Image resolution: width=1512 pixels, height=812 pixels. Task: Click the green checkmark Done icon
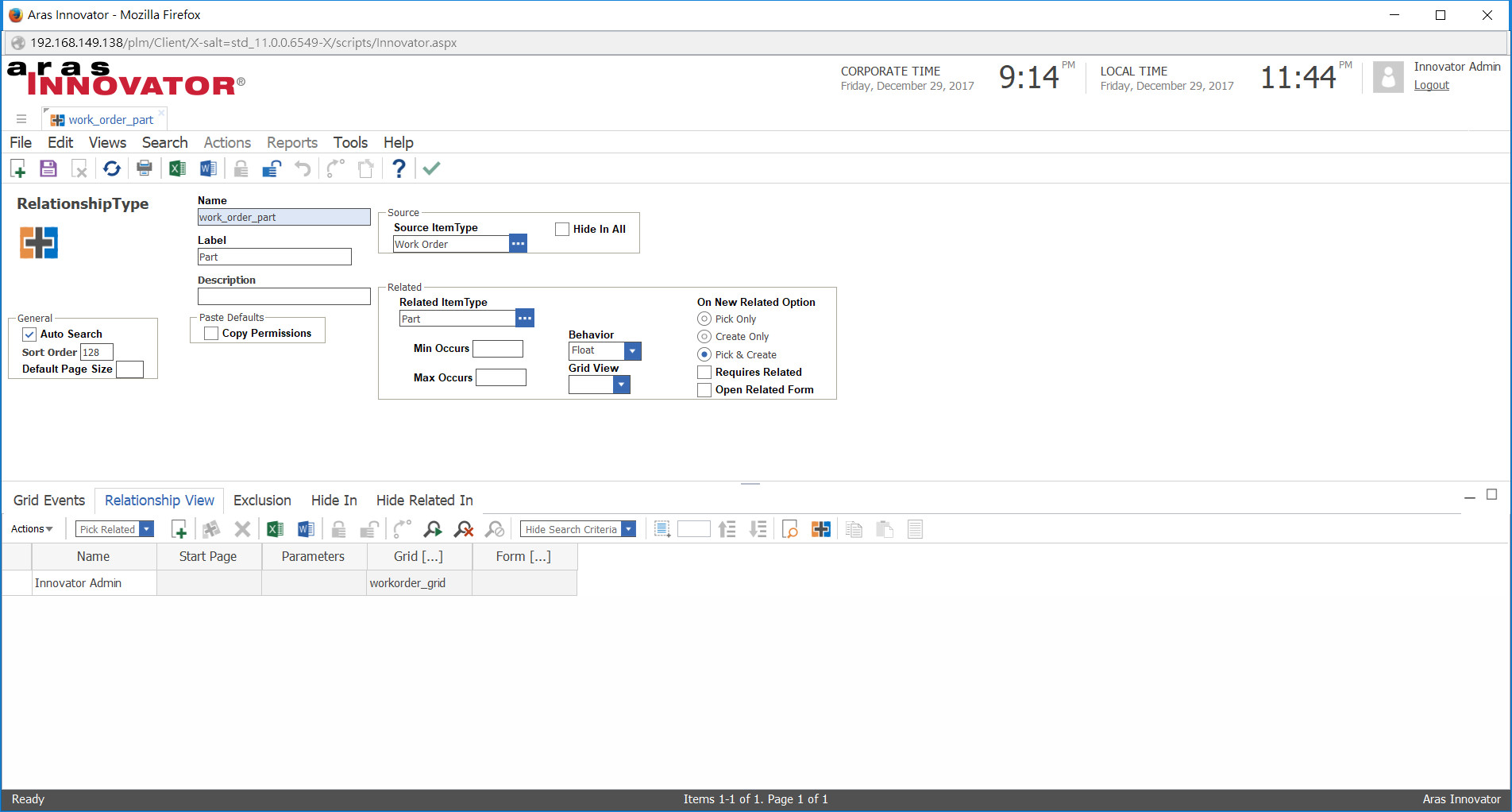coord(431,168)
